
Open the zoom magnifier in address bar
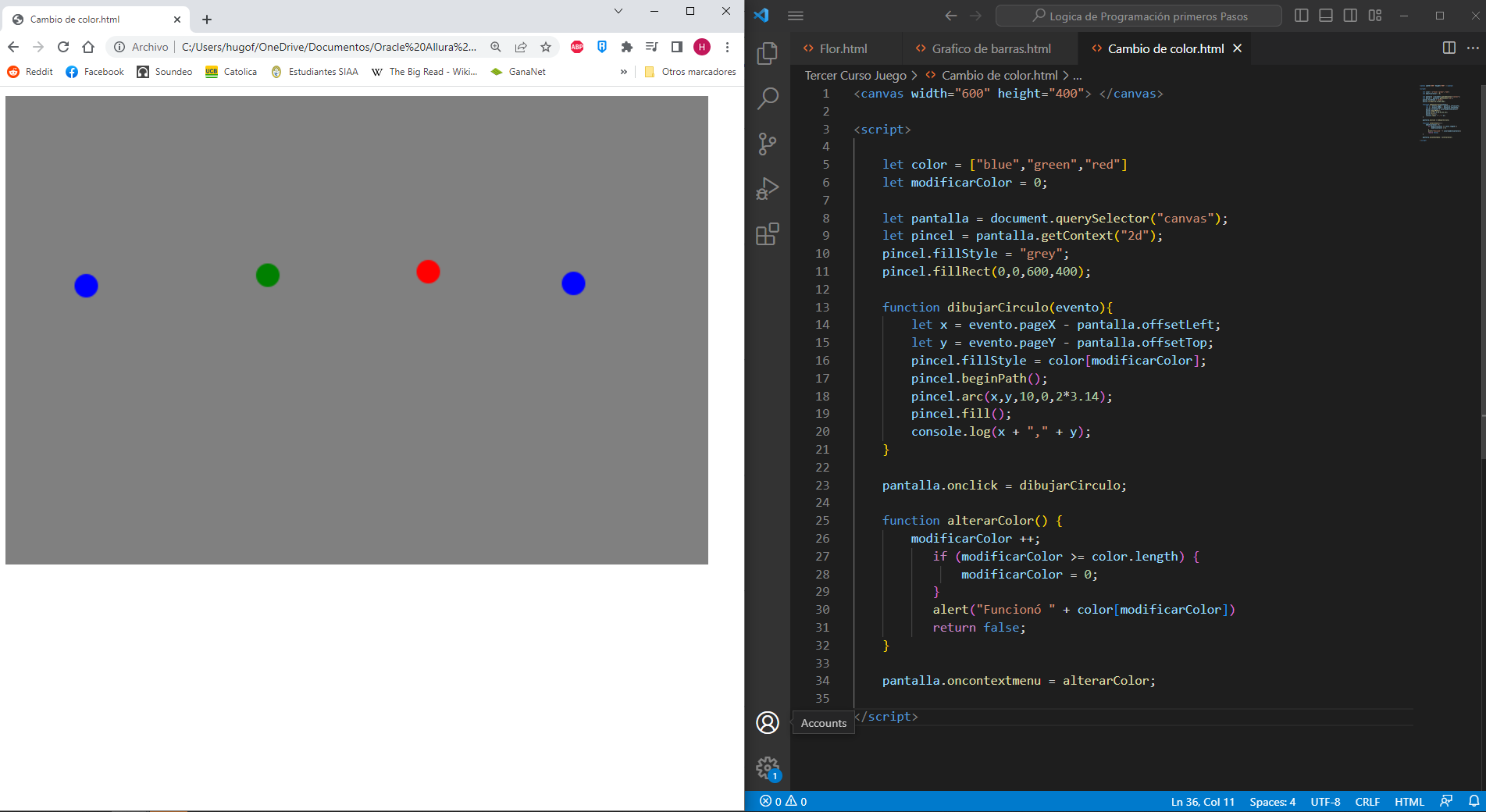pyautogui.click(x=496, y=47)
